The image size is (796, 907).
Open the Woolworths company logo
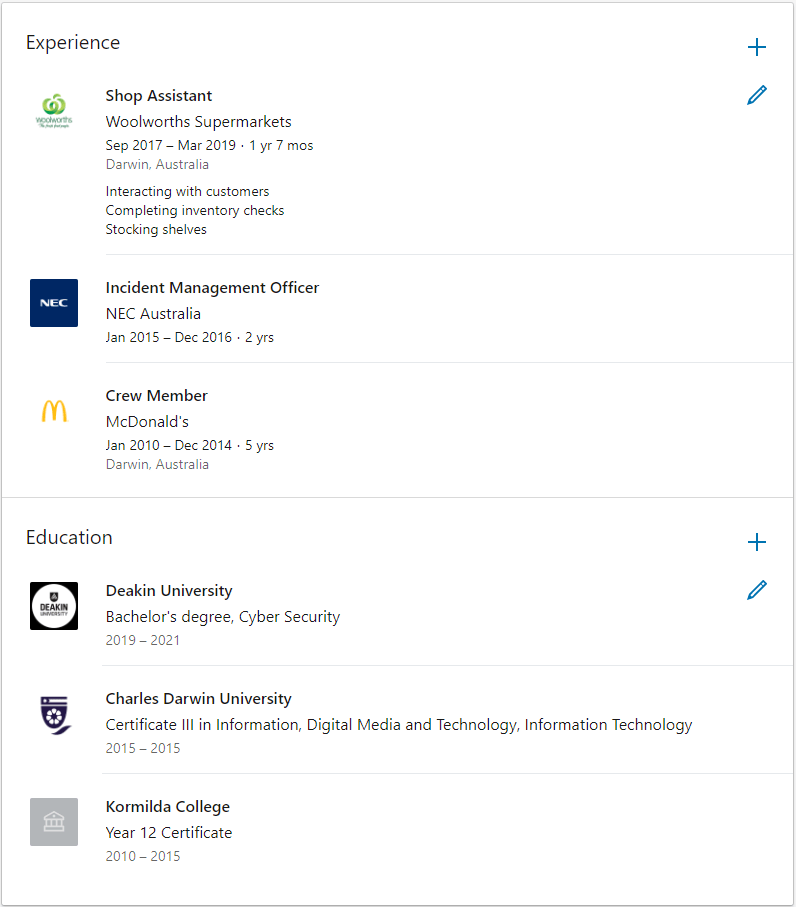click(x=54, y=111)
